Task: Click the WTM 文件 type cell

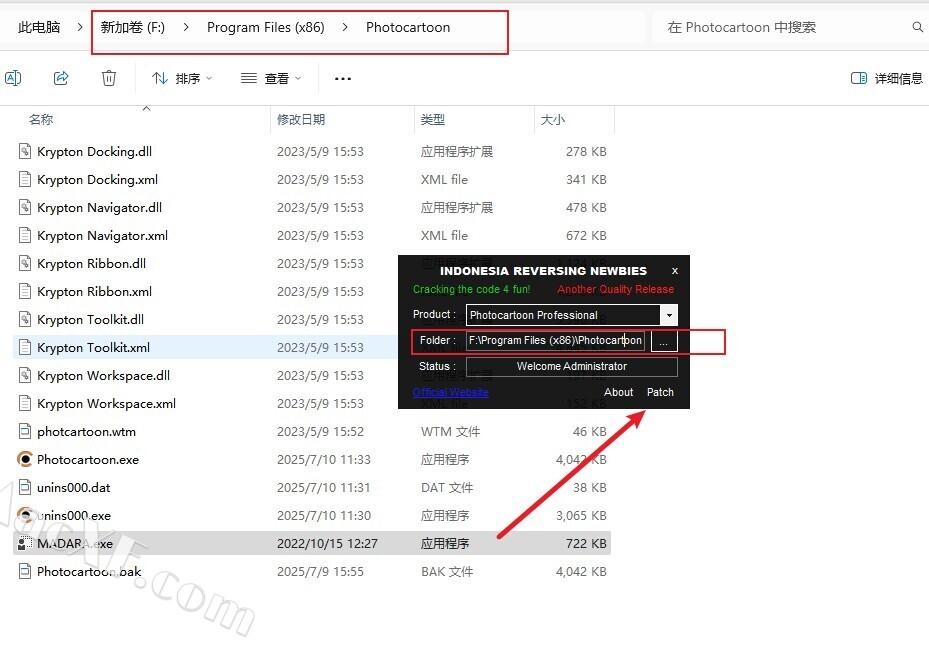Action: point(450,431)
